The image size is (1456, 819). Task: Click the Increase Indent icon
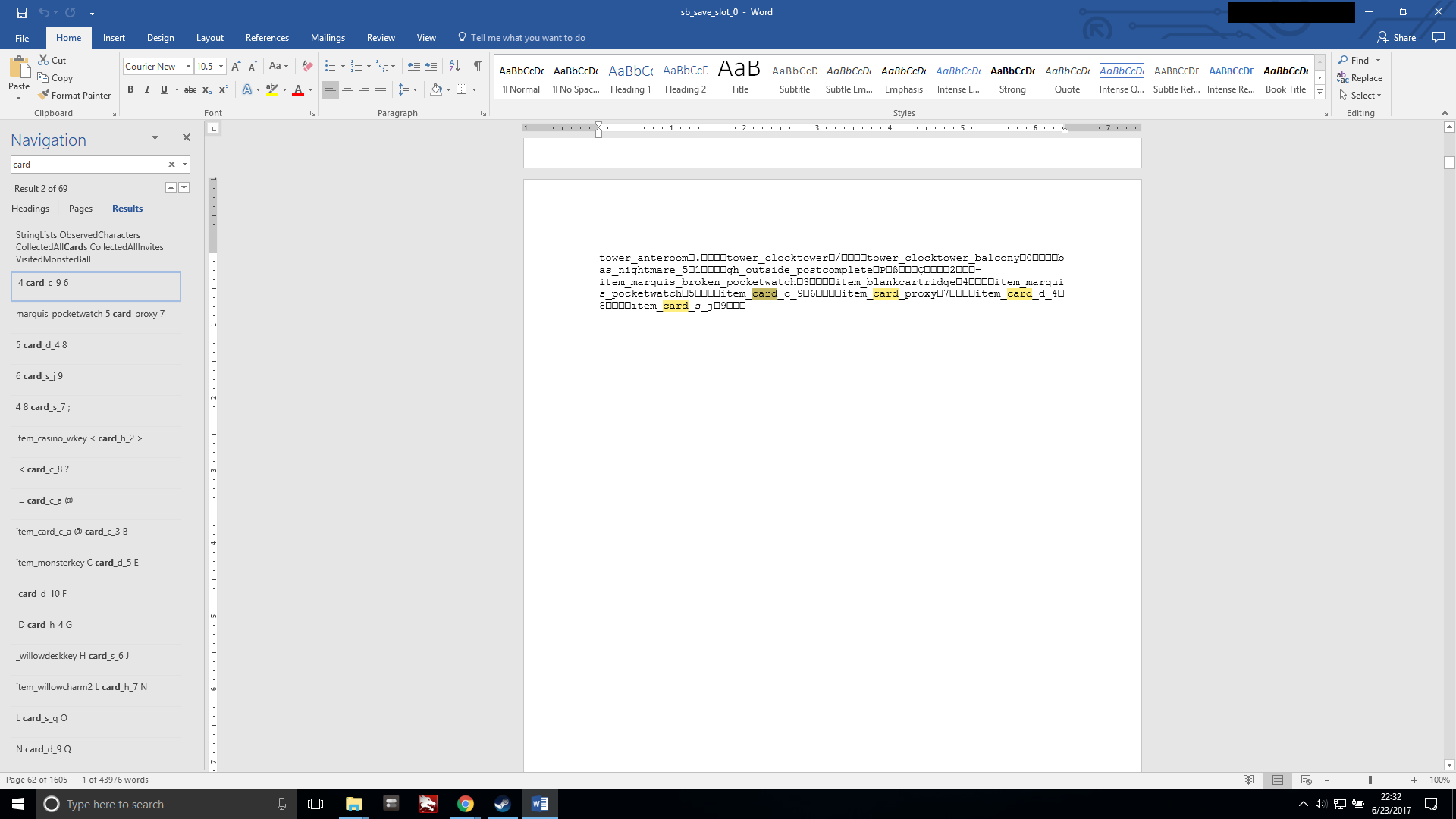click(431, 66)
